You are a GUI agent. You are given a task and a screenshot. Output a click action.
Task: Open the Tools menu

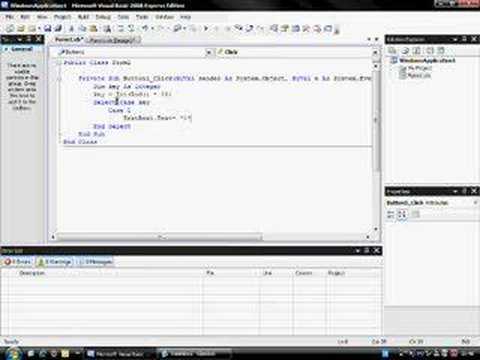pyautogui.click(x=142, y=17)
